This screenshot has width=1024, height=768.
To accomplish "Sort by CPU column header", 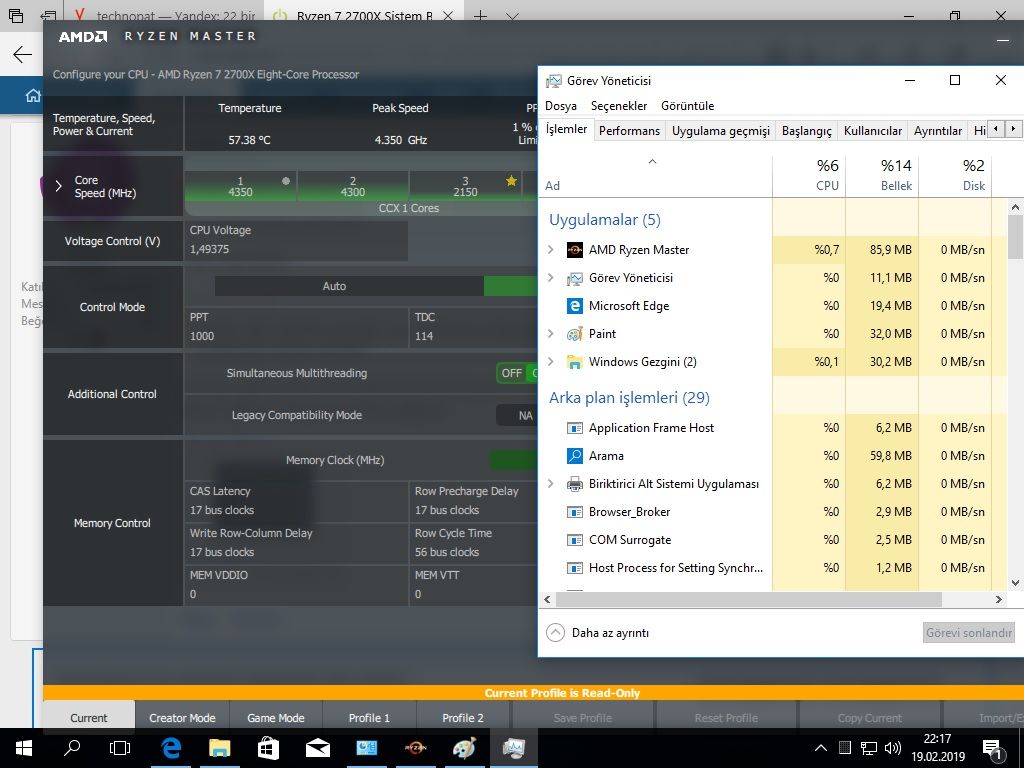I will click(x=809, y=175).
